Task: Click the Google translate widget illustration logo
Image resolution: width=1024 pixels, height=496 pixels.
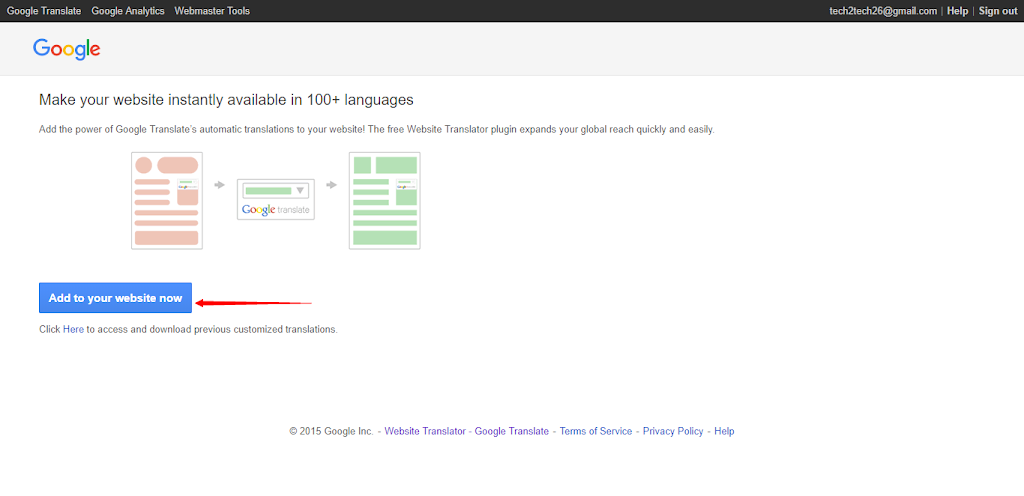Action: 275,210
